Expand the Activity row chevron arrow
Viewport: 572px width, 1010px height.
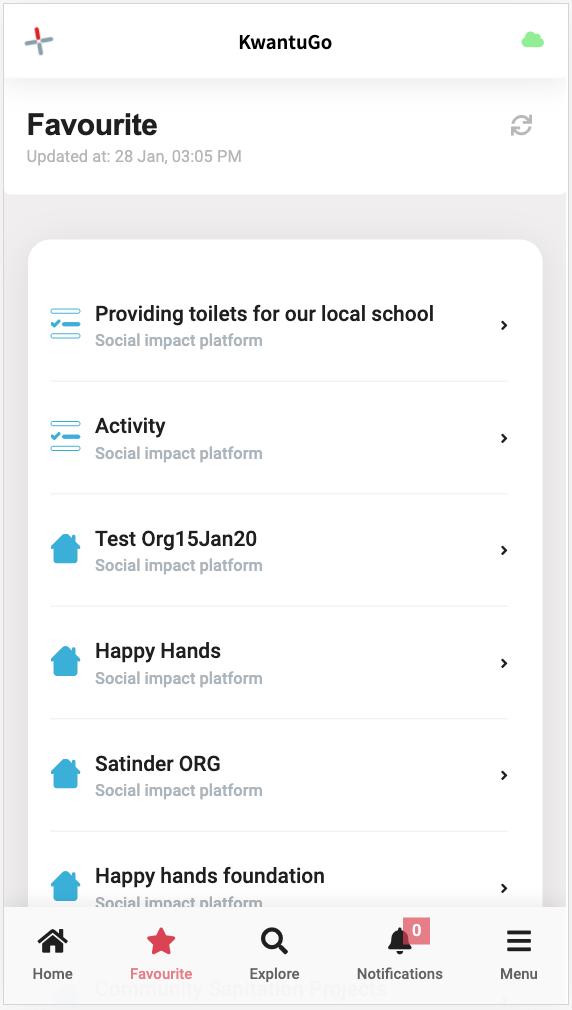(x=504, y=438)
